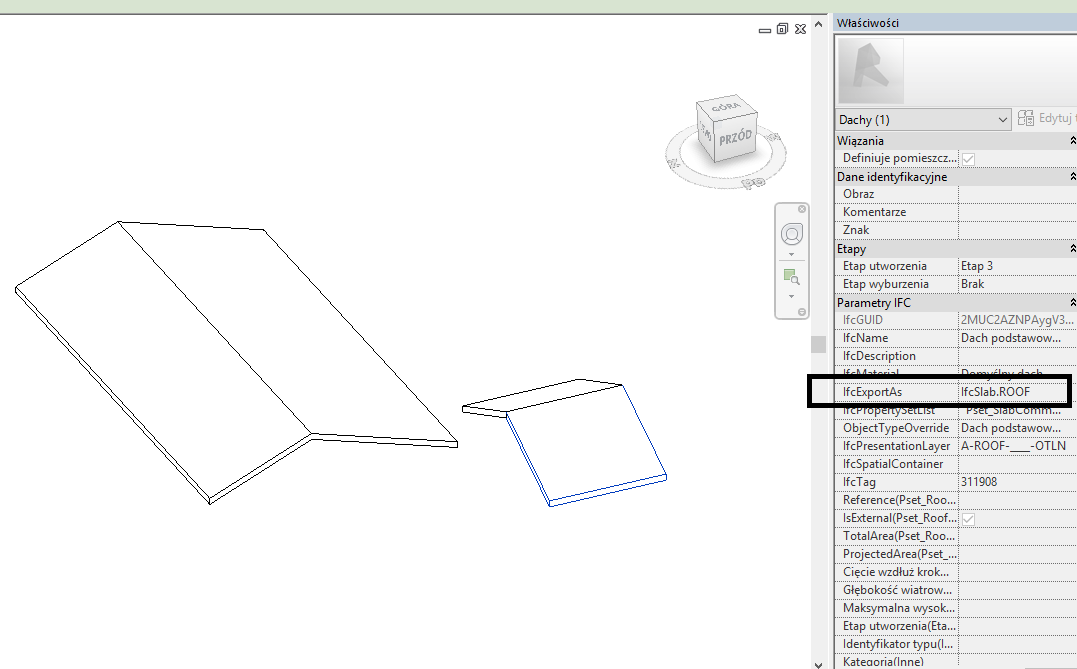Click the vertical scrollbar thumb of the view
The height and width of the screenshot is (669, 1077).
point(818,344)
